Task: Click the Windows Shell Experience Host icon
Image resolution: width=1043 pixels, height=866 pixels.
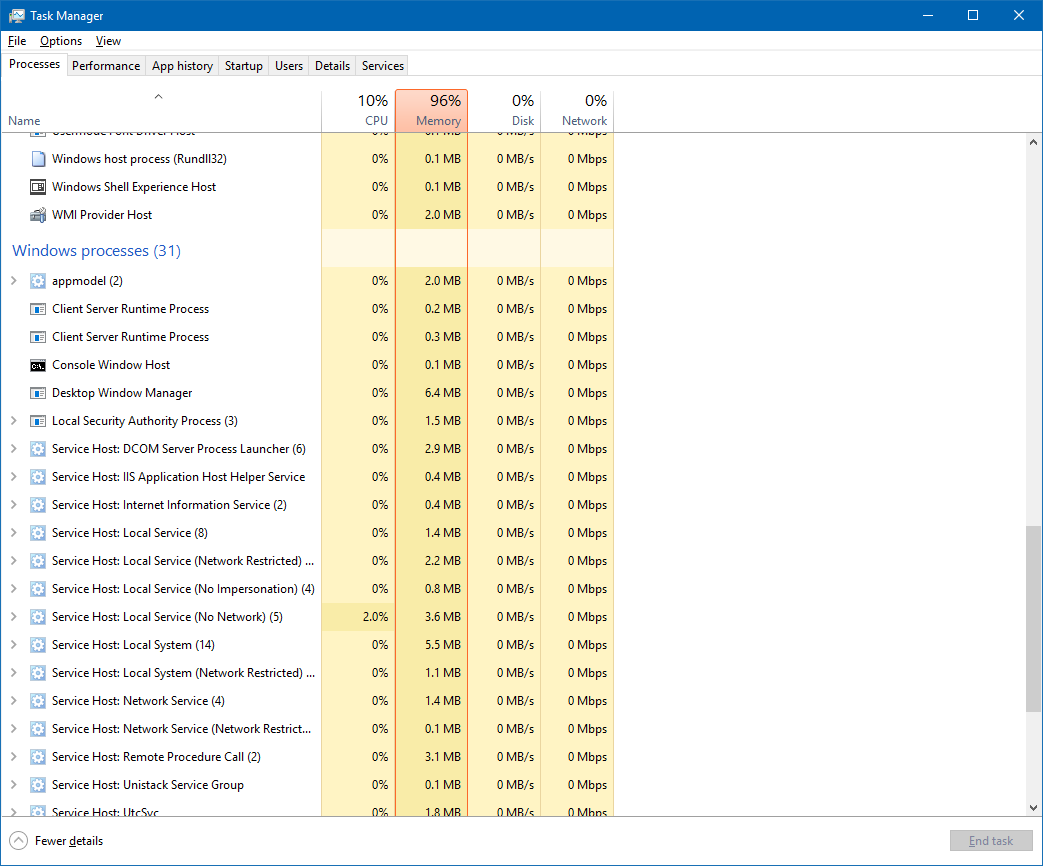Action: pyautogui.click(x=39, y=187)
